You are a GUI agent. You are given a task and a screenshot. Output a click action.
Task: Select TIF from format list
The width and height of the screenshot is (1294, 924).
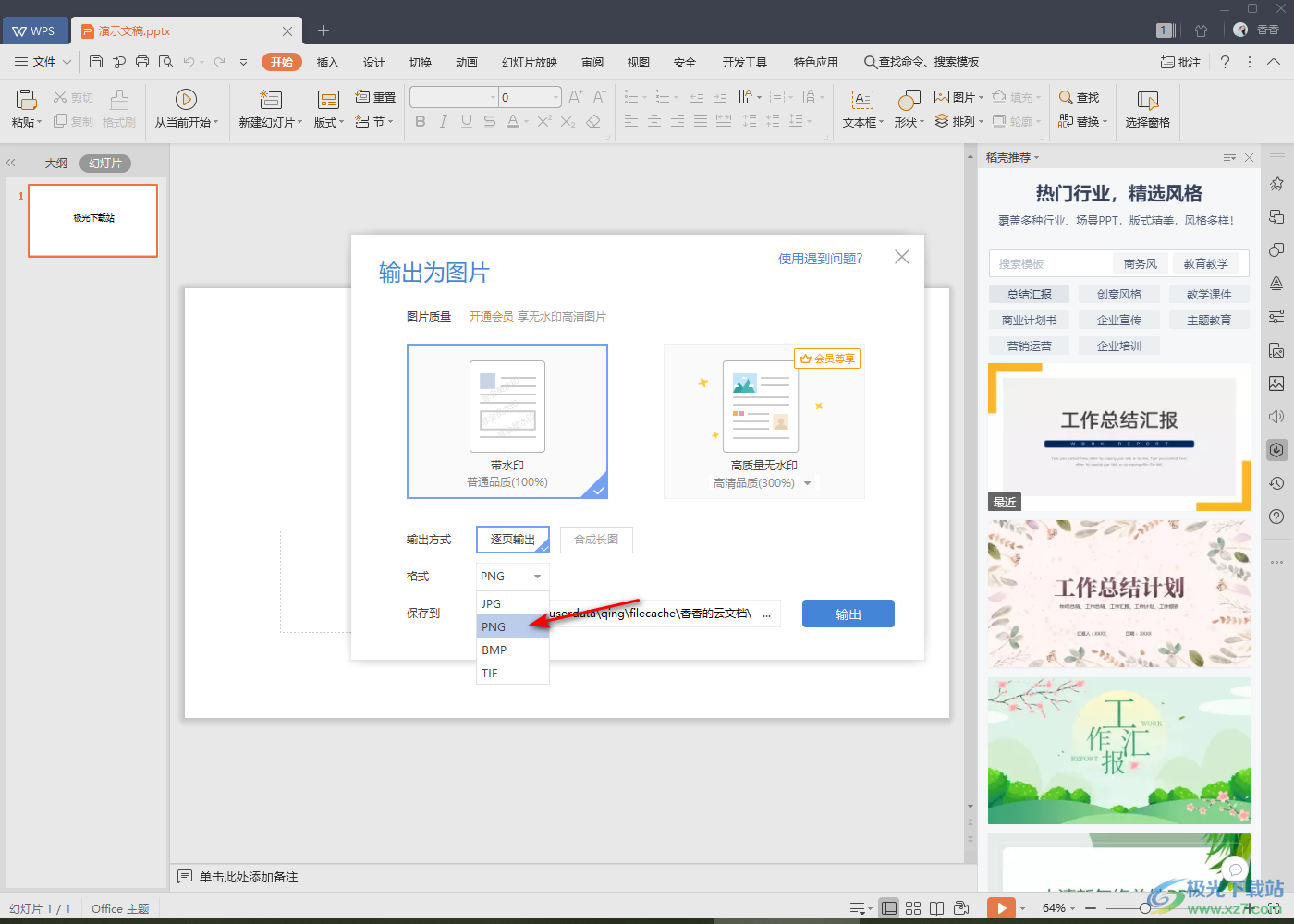pos(513,673)
